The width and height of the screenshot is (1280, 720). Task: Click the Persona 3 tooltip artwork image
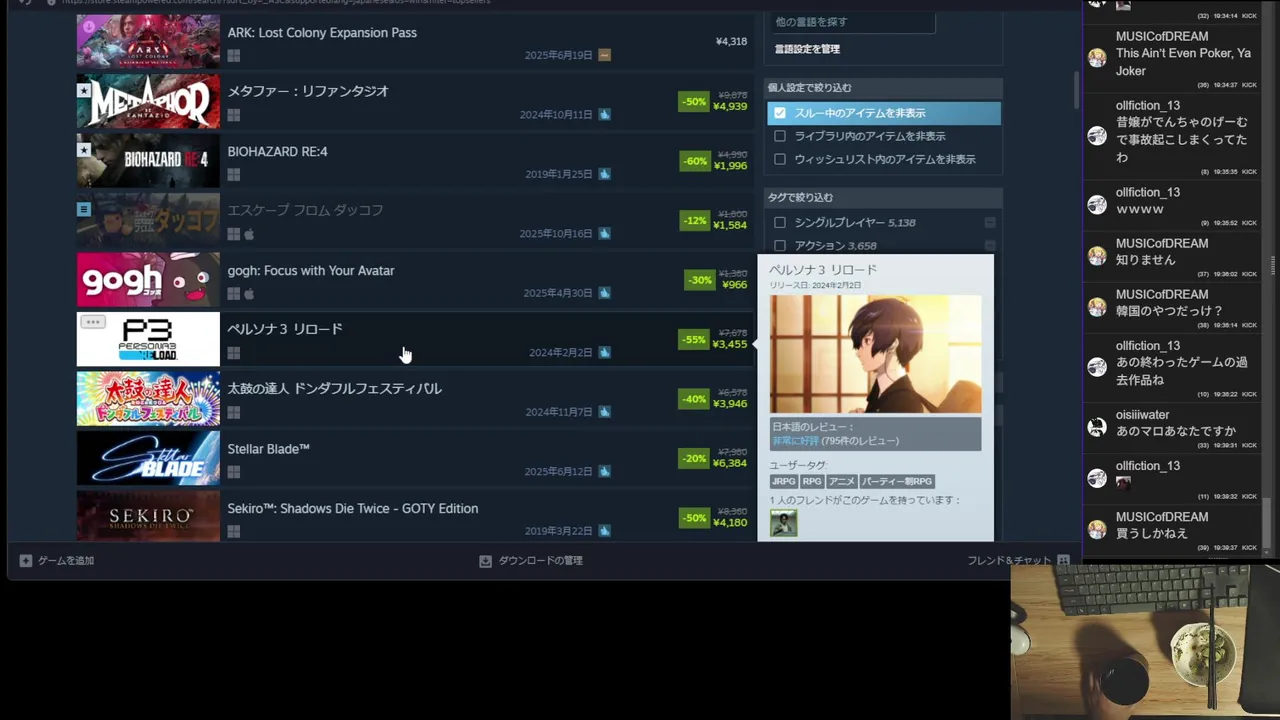(875, 354)
